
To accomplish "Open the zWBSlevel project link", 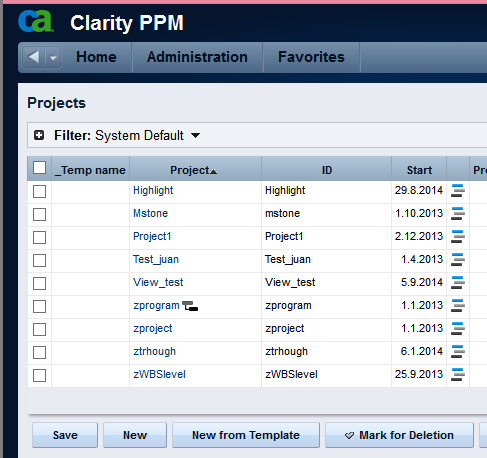I will (x=159, y=374).
